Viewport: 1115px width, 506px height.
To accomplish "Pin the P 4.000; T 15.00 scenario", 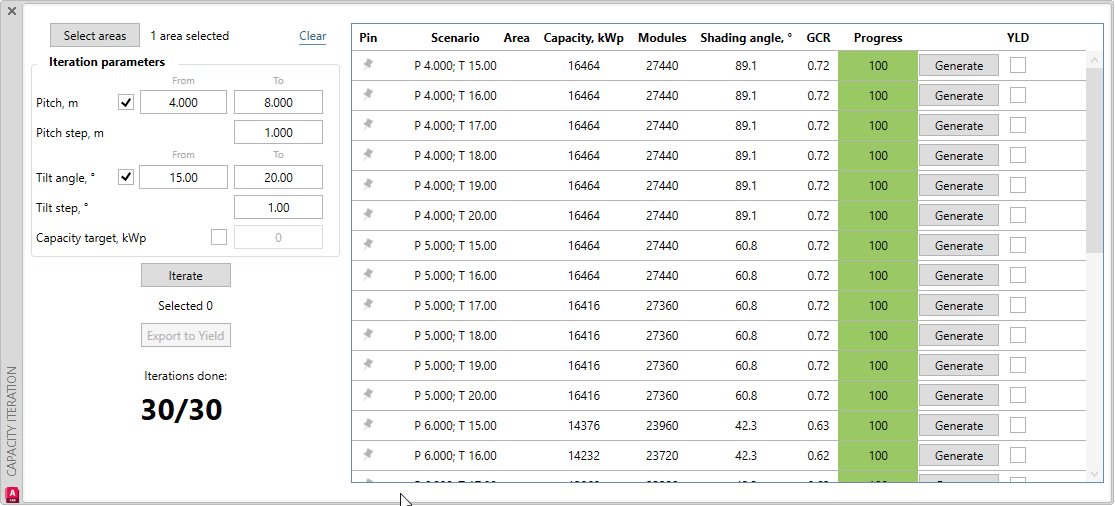I will [368, 65].
